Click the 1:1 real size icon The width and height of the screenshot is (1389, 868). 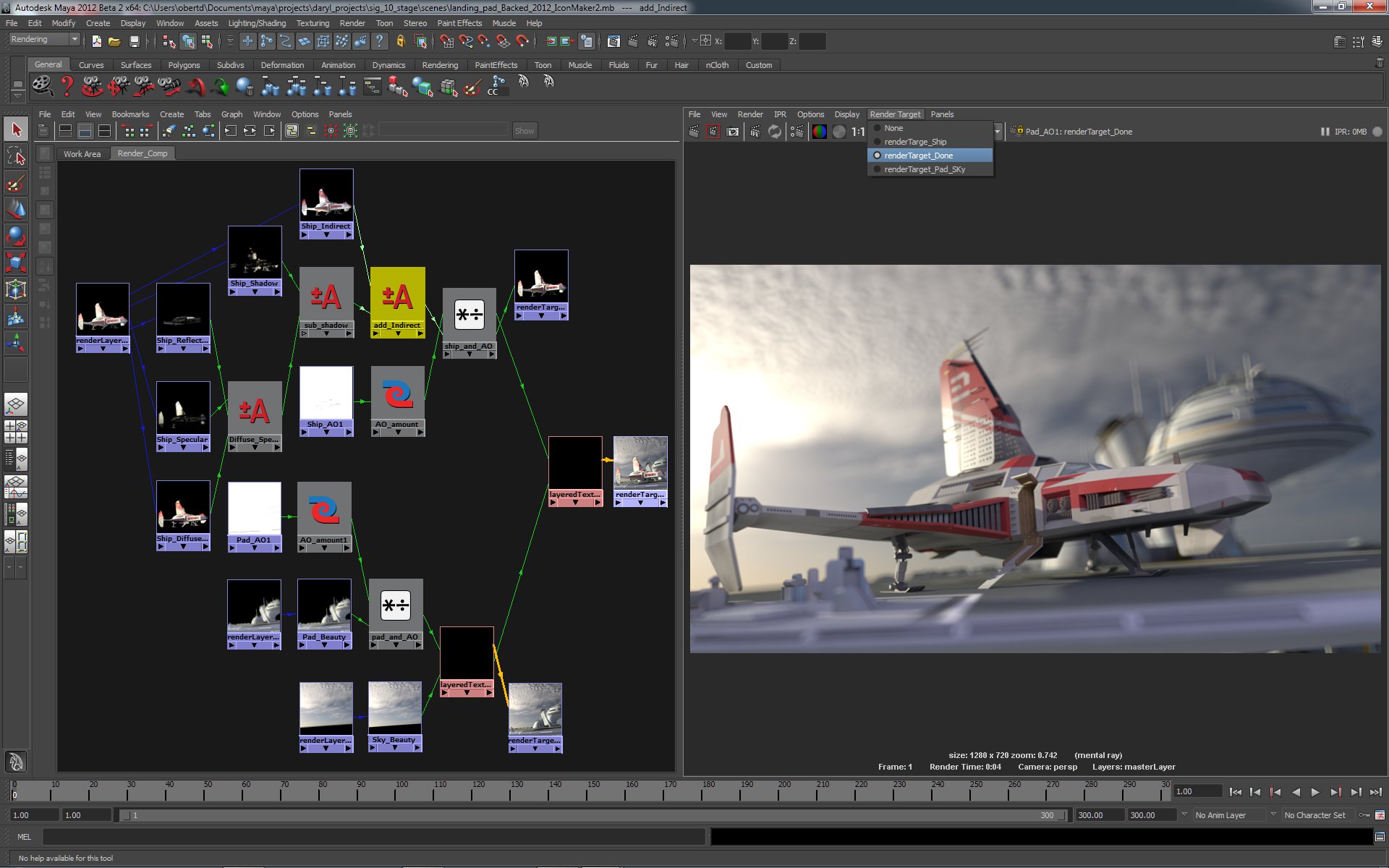click(x=858, y=132)
